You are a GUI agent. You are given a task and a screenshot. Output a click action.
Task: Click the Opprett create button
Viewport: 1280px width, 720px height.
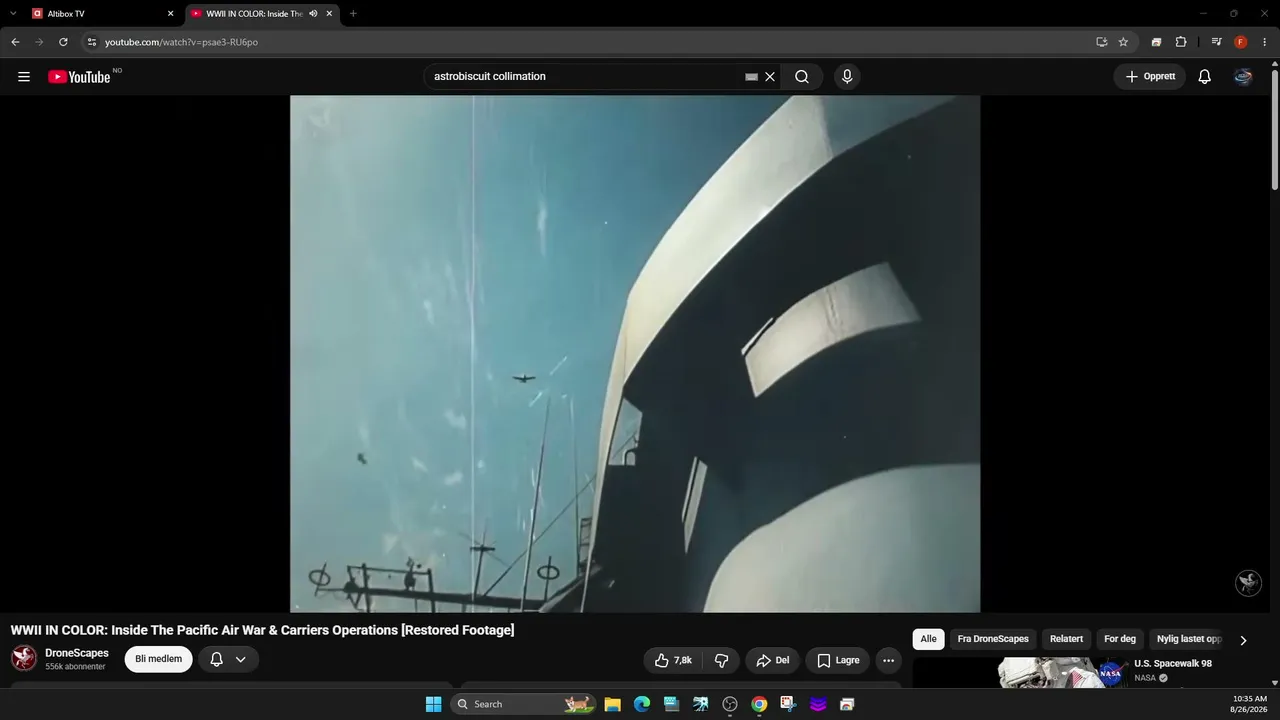click(x=1150, y=77)
